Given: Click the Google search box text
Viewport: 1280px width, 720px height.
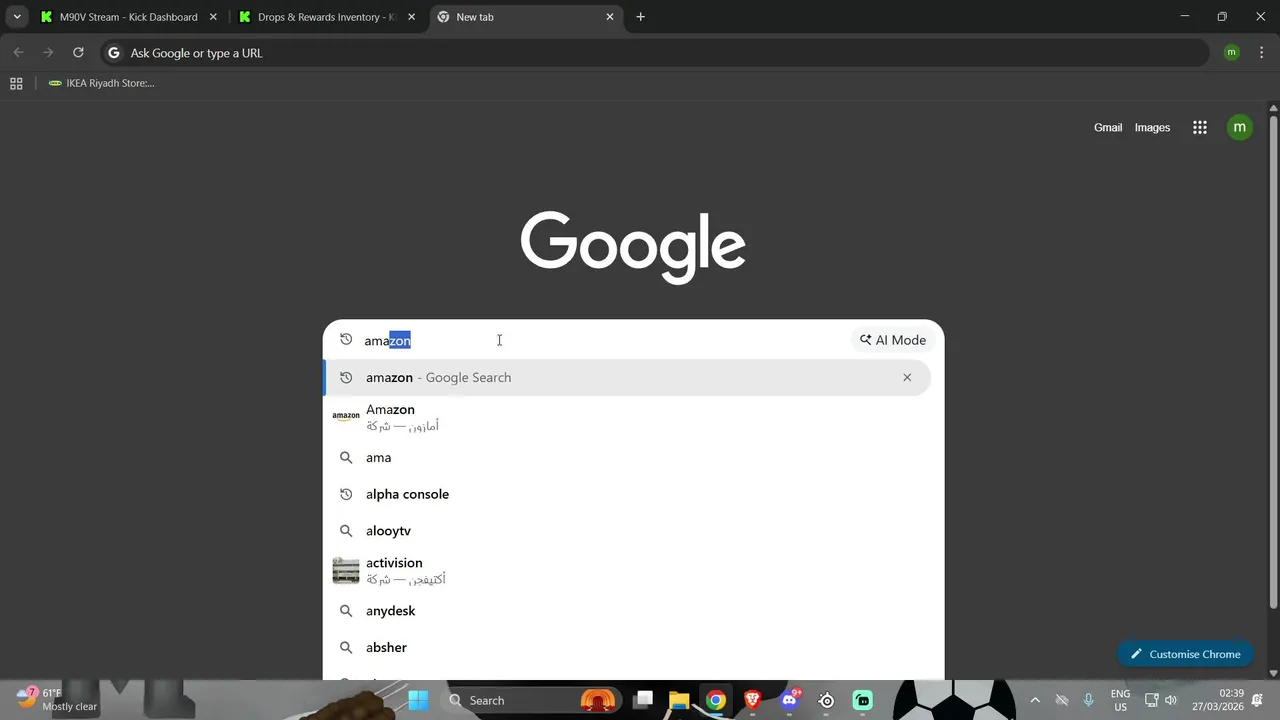Looking at the screenshot, I should pos(388,341).
